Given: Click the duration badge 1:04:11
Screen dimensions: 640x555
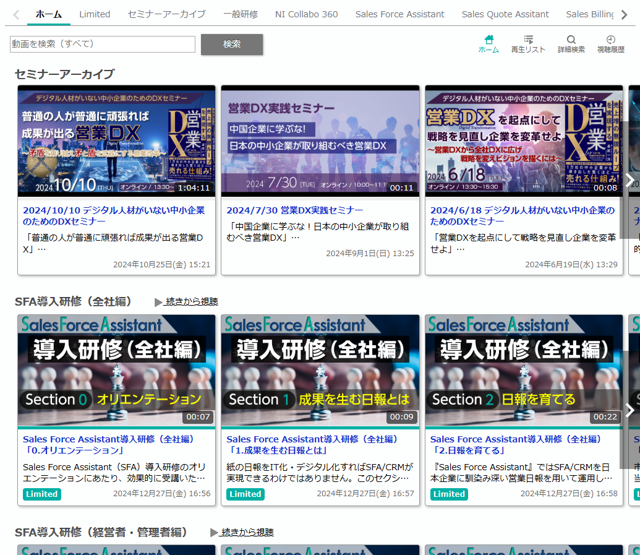Looking at the screenshot, I should (x=193, y=188).
